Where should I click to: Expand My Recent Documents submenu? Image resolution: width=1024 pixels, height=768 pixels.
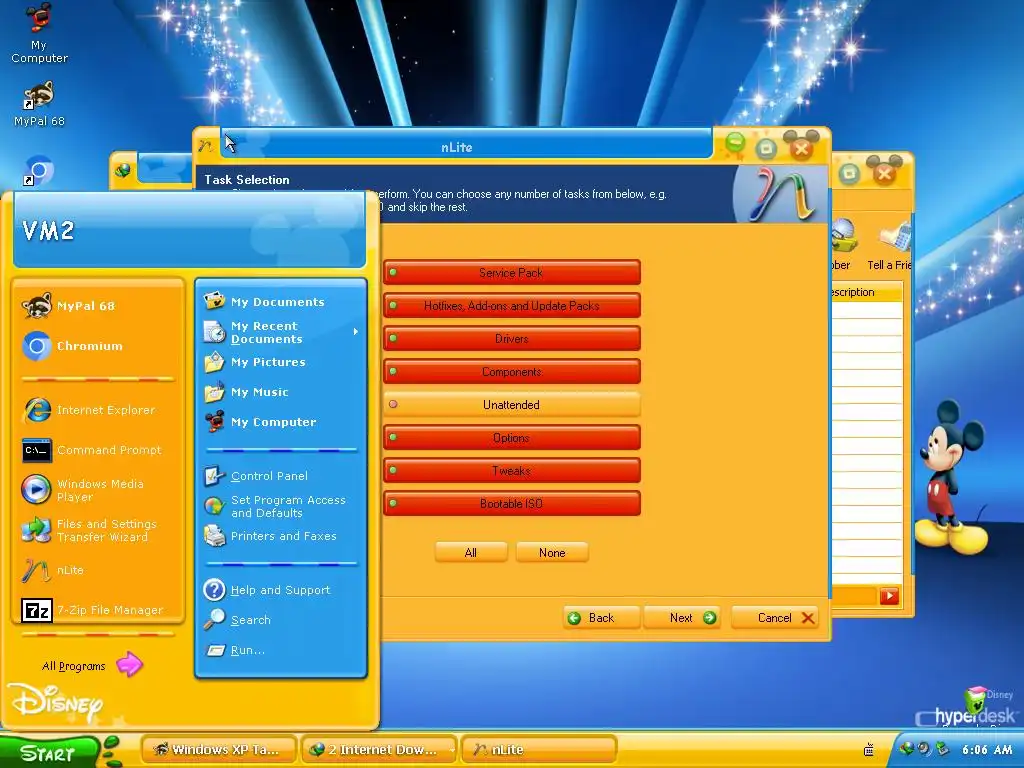[x=281, y=332]
